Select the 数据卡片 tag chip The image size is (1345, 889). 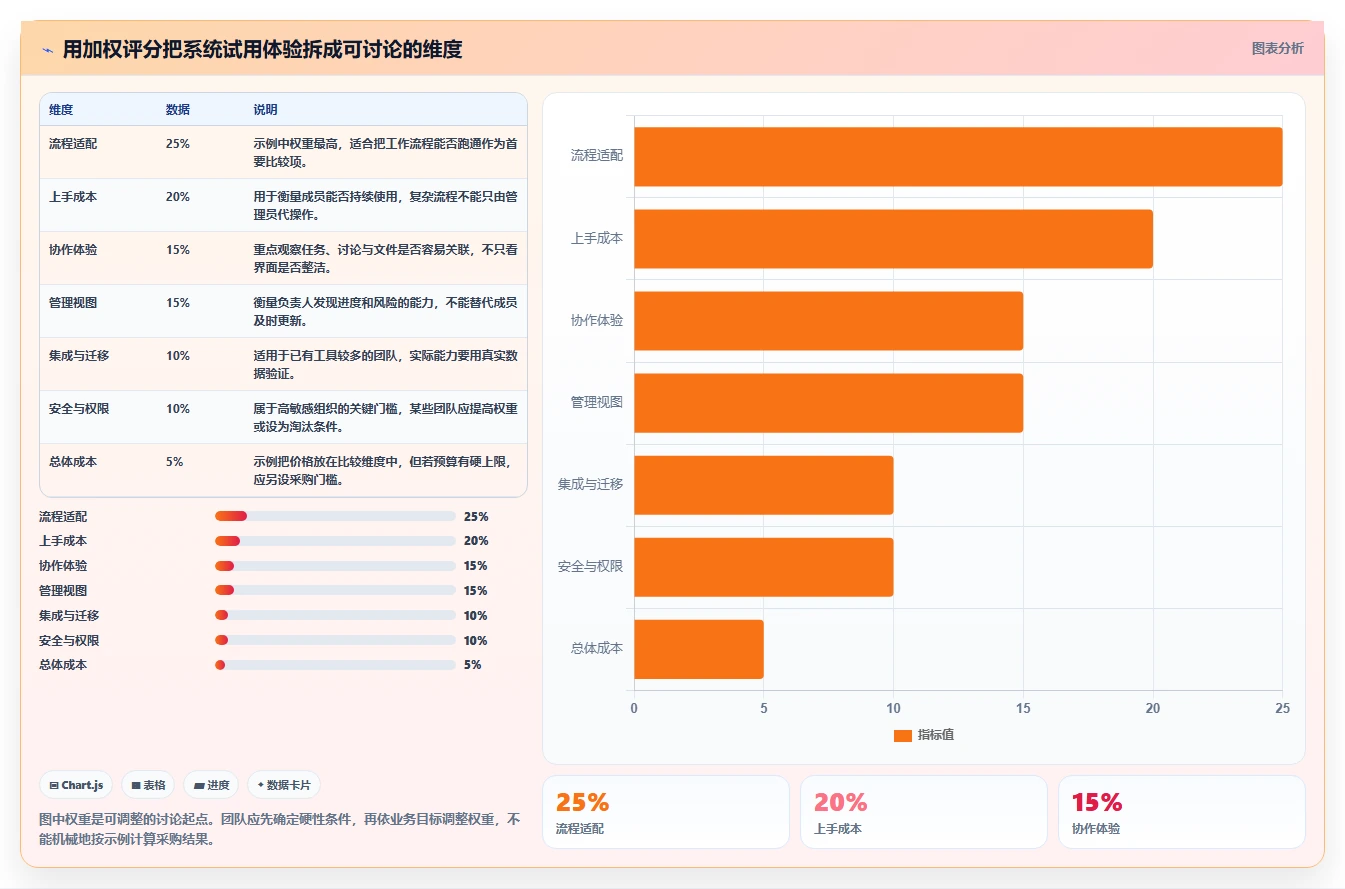[x=284, y=785]
